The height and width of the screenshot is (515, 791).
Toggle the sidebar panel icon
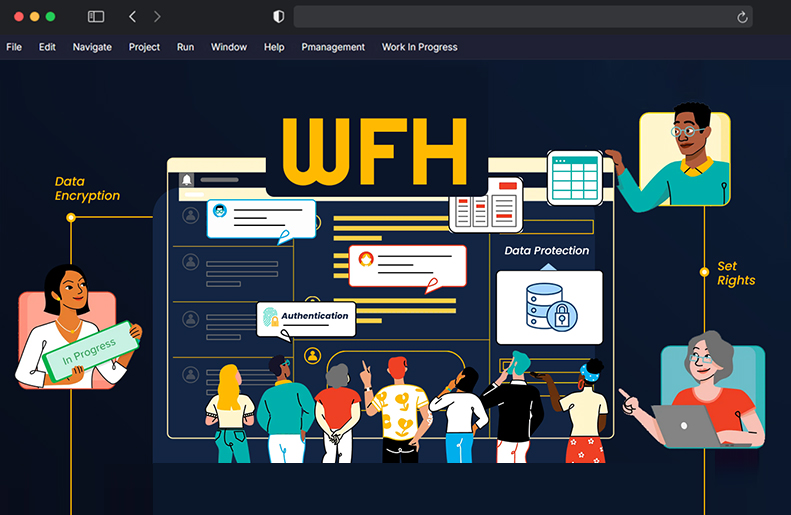click(96, 17)
